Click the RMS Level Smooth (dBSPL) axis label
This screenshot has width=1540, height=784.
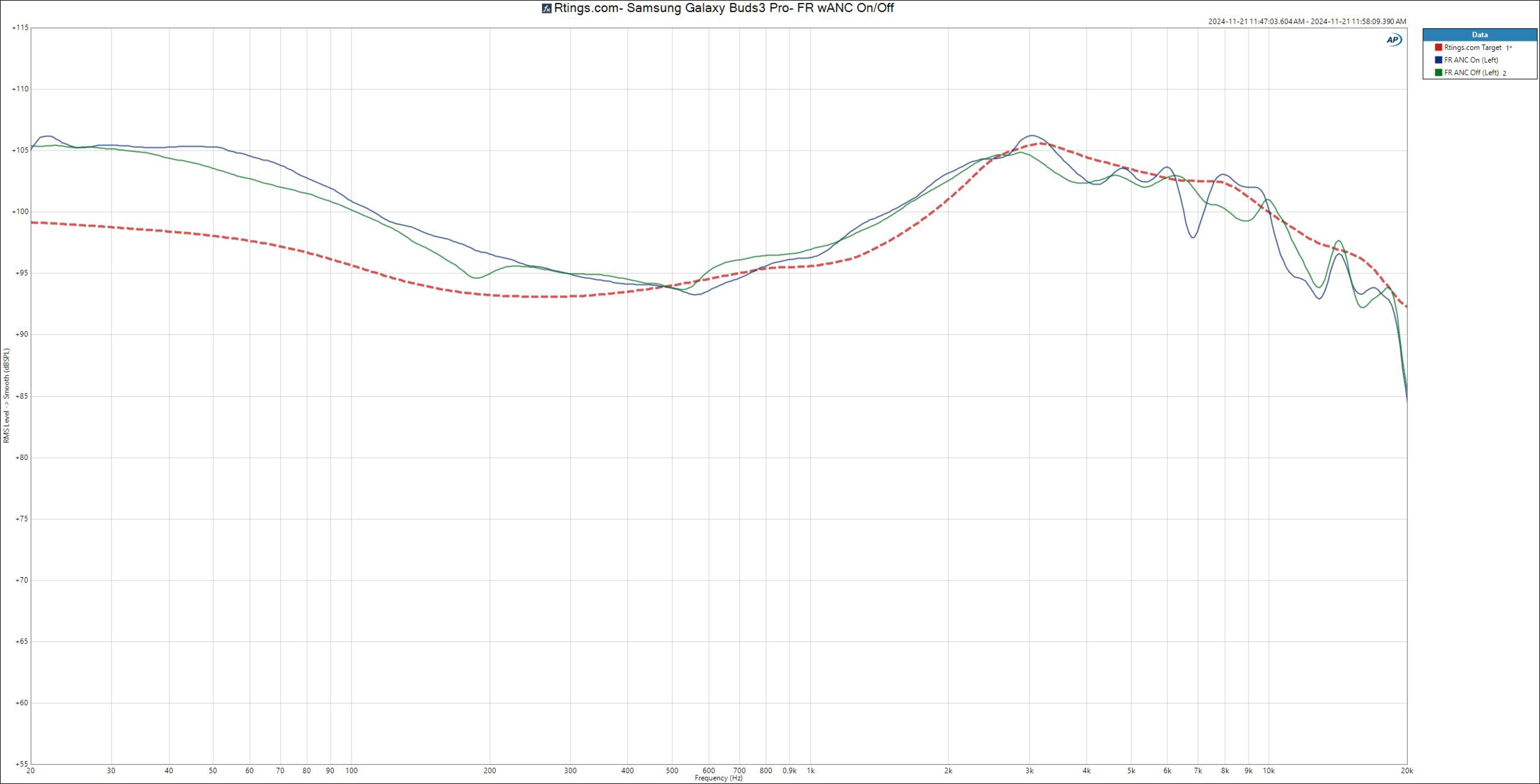(x=6, y=396)
